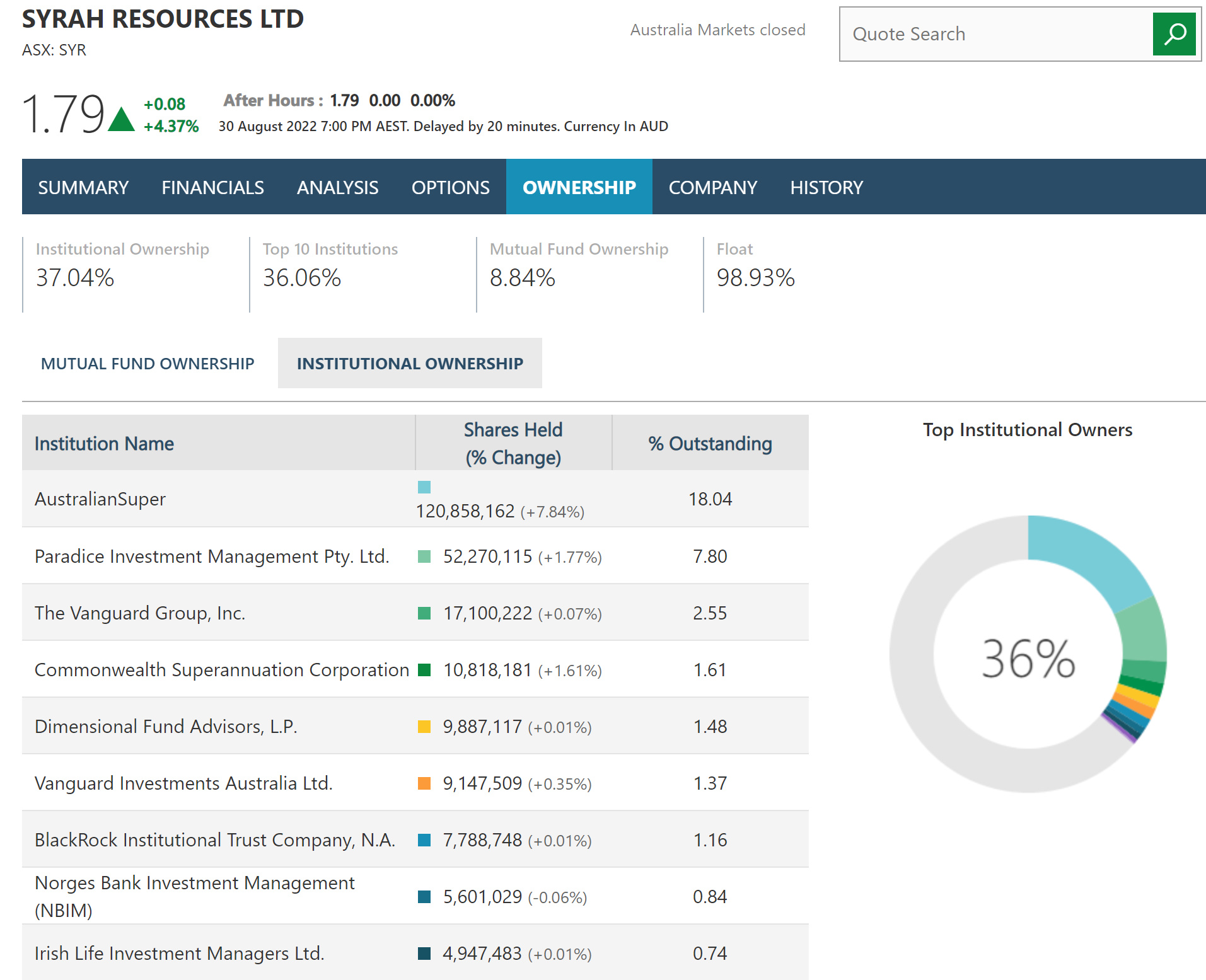Switch to Mutual Fund Ownership view
The width and height of the screenshot is (1206, 980).
(x=148, y=364)
